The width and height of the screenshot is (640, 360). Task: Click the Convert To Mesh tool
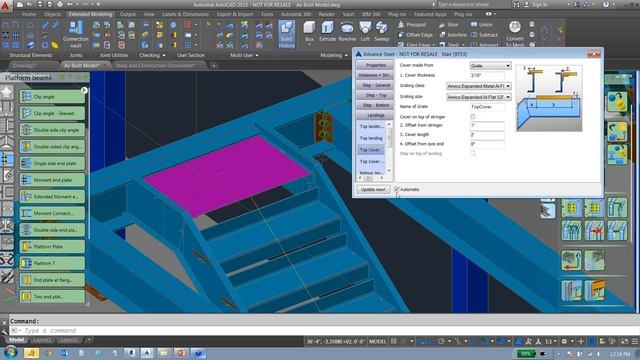pyautogui.click(x=515, y=34)
